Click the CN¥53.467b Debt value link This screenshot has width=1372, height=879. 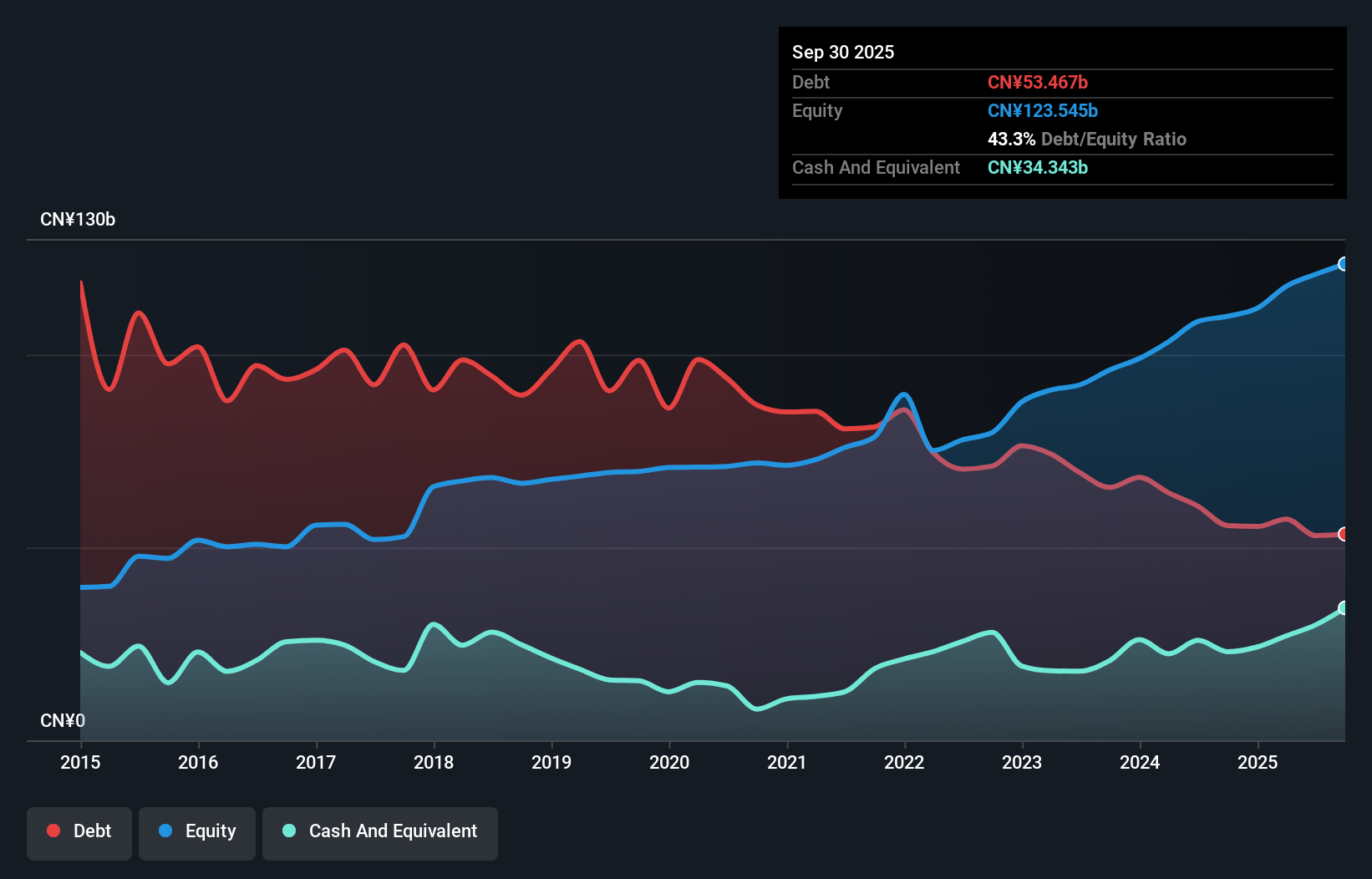pos(1039,82)
